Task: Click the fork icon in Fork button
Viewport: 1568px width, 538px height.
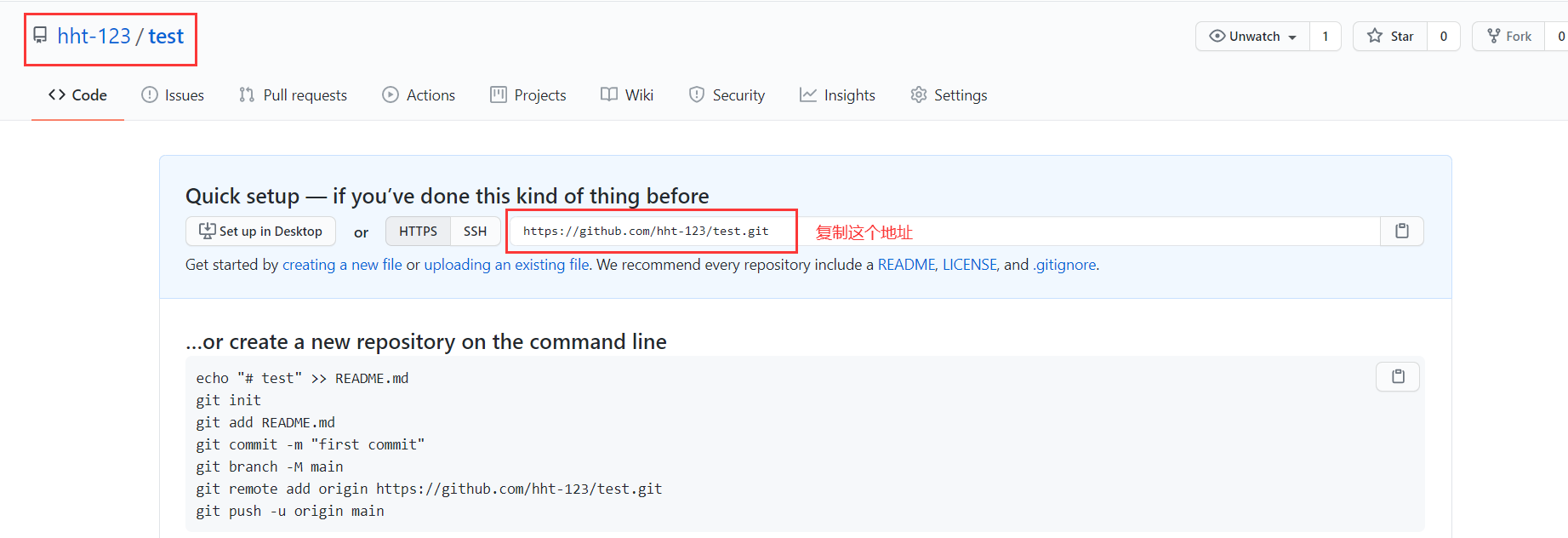Action: pos(1493,36)
